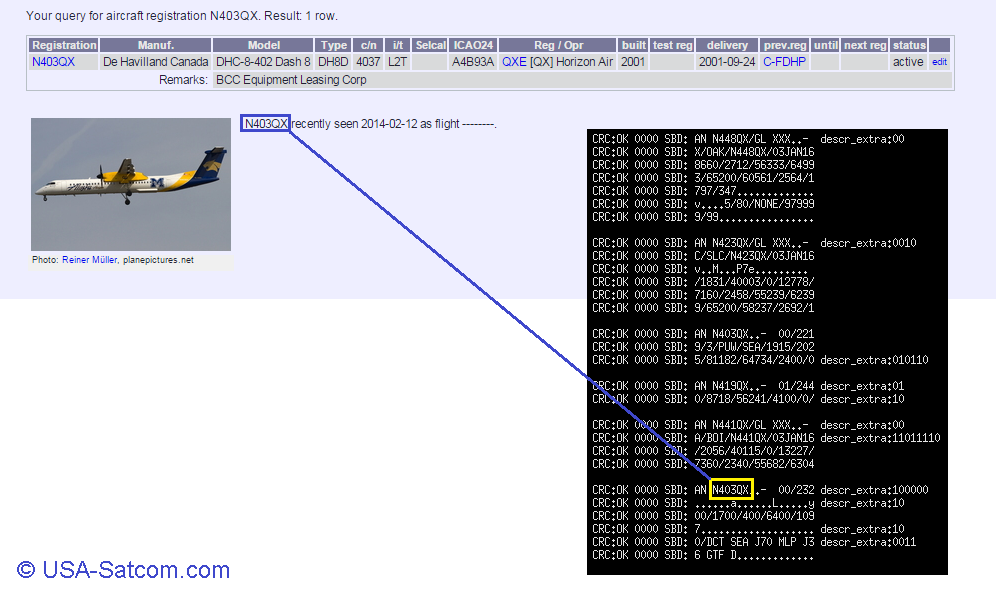This screenshot has height=607, width=996.
Task: Click the c/n column header
Action: pyautogui.click(x=368, y=45)
